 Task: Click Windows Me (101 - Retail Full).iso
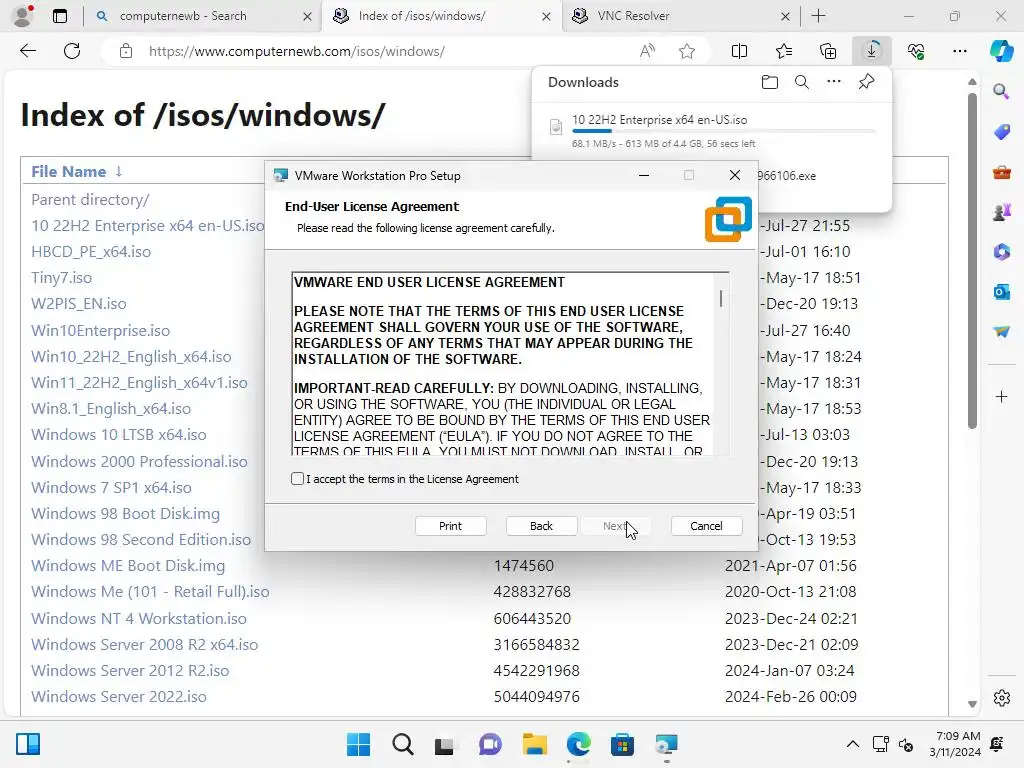(x=150, y=592)
